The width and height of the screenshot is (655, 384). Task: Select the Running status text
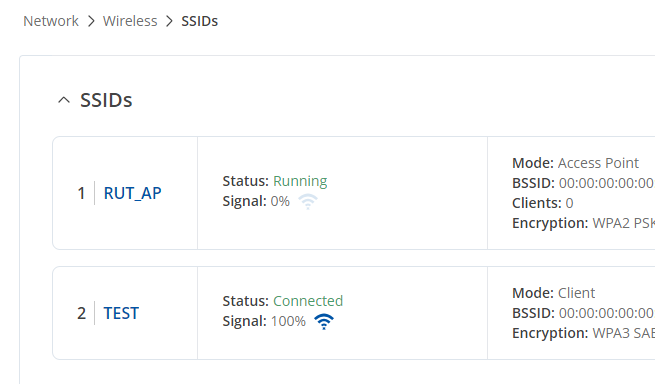[300, 181]
